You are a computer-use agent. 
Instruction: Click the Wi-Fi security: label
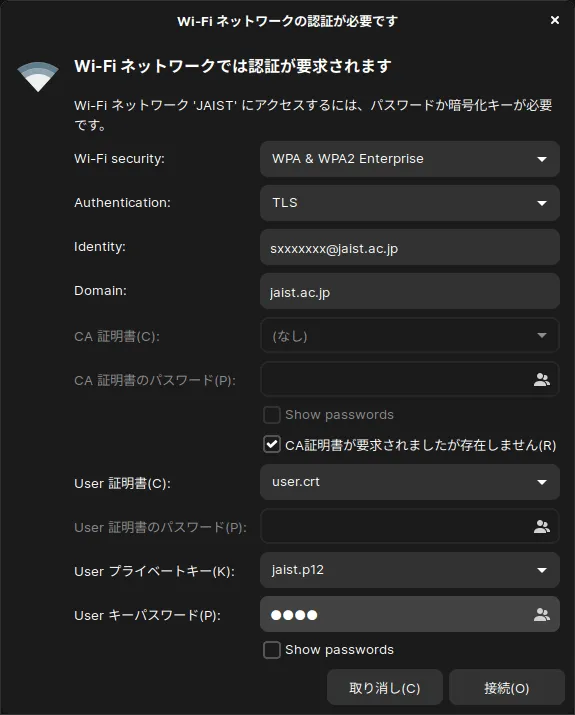(x=119, y=159)
